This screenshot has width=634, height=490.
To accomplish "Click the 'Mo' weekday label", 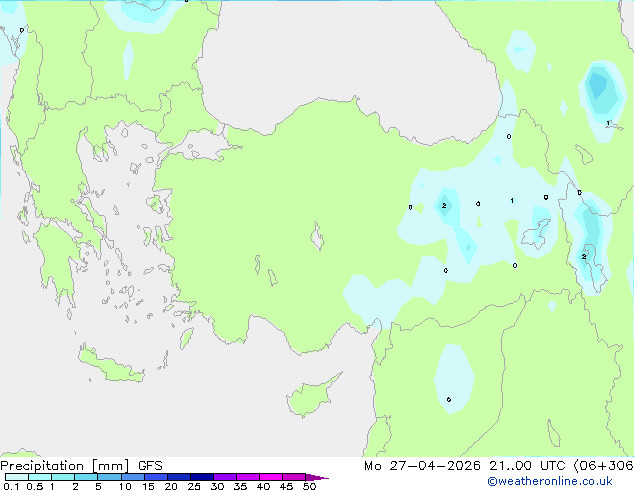I will pyautogui.click(x=373, y=466).
